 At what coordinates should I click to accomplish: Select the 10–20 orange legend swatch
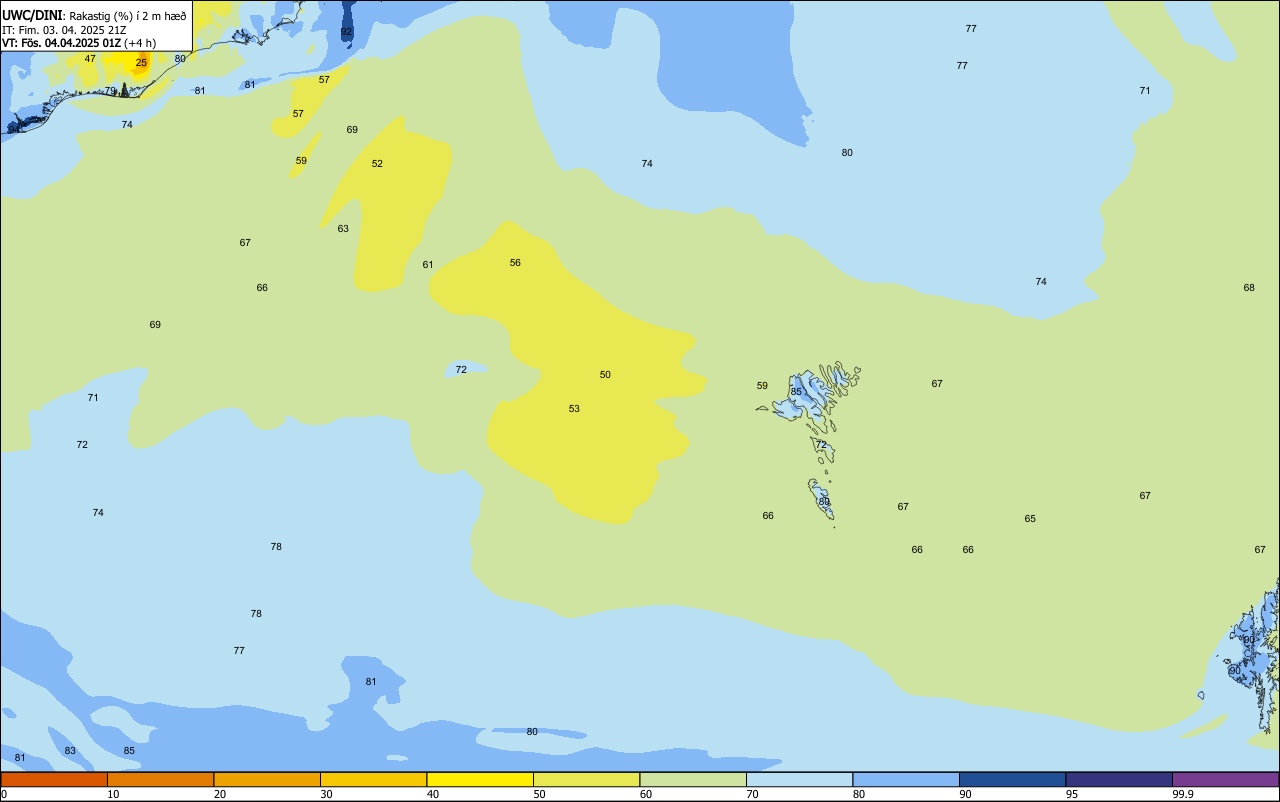click(160, 779)
